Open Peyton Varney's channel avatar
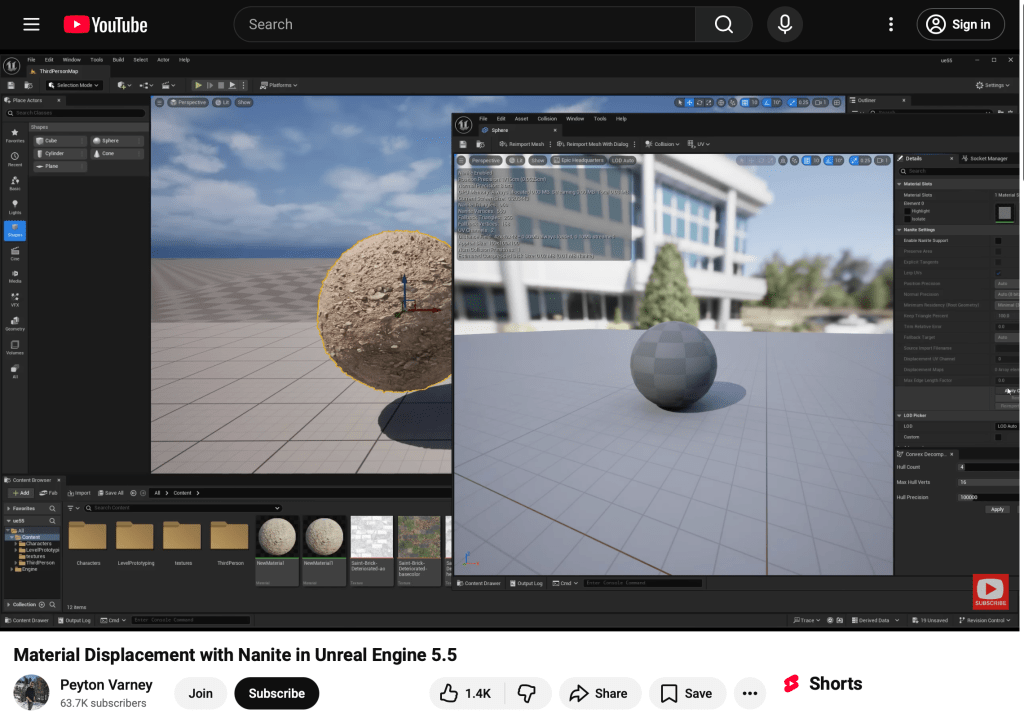 click(x=31, y=693)
